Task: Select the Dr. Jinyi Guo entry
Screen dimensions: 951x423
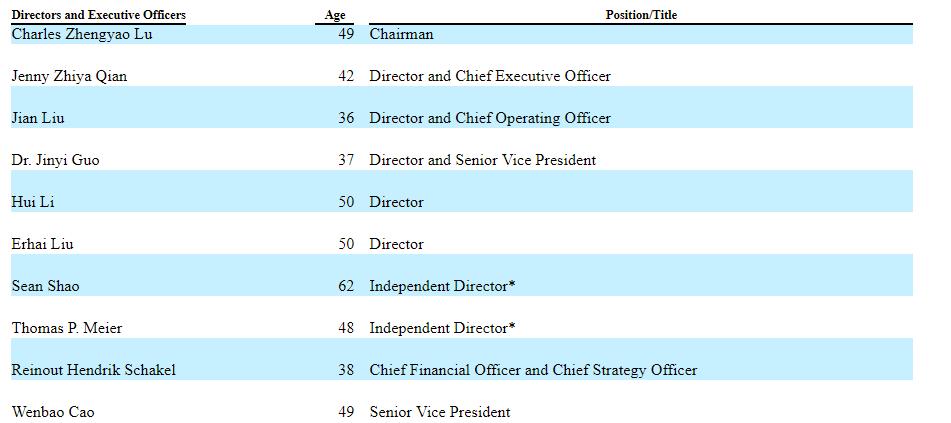Action: [x=55, y=160]
